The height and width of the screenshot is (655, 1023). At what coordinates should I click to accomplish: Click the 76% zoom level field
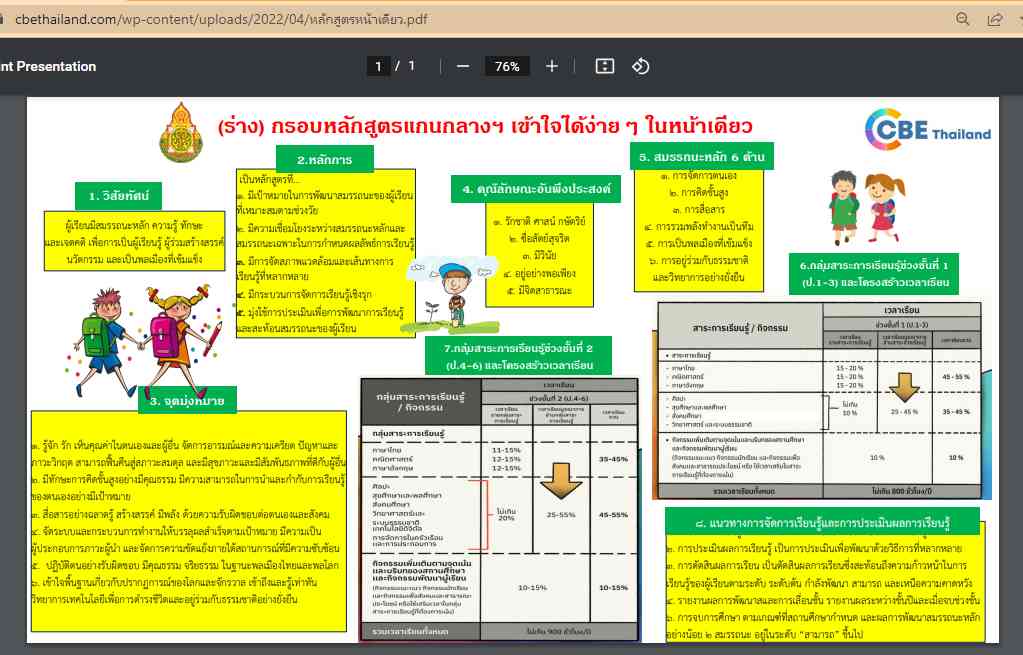click(x=507, y=66)
